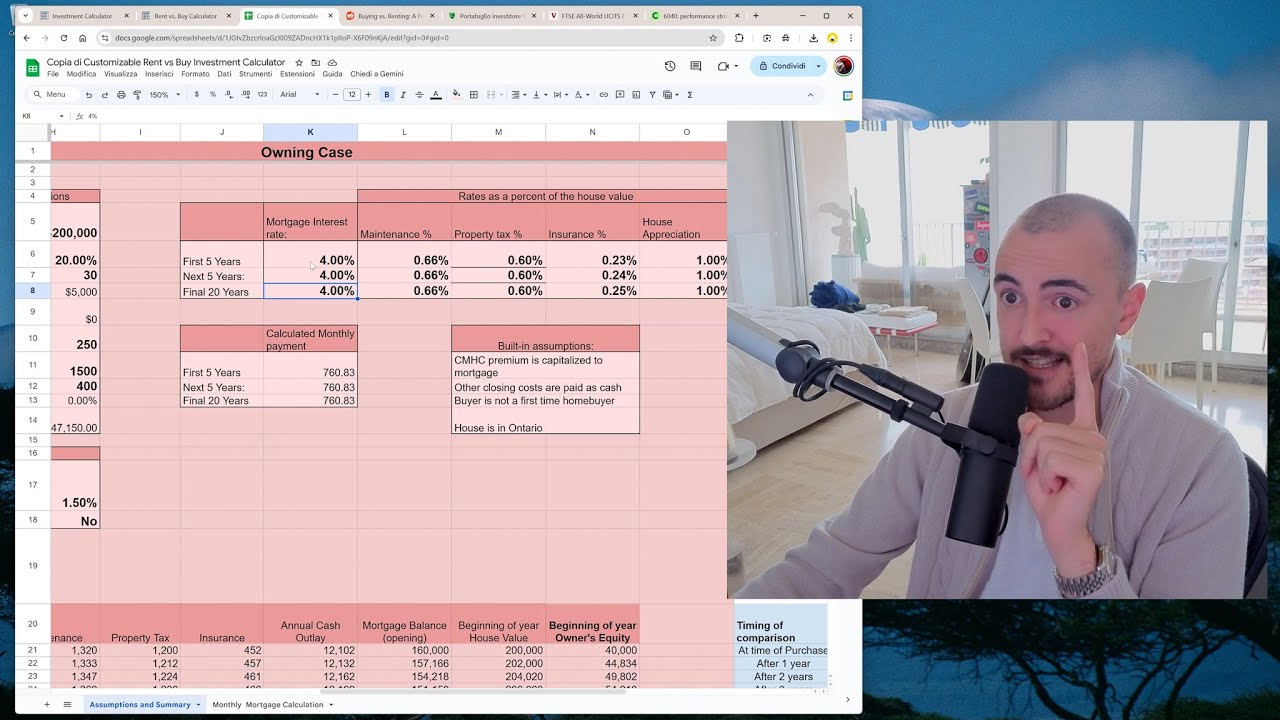Redo action in Sheets toolbar
The image size is (1280, 720).
104,95
